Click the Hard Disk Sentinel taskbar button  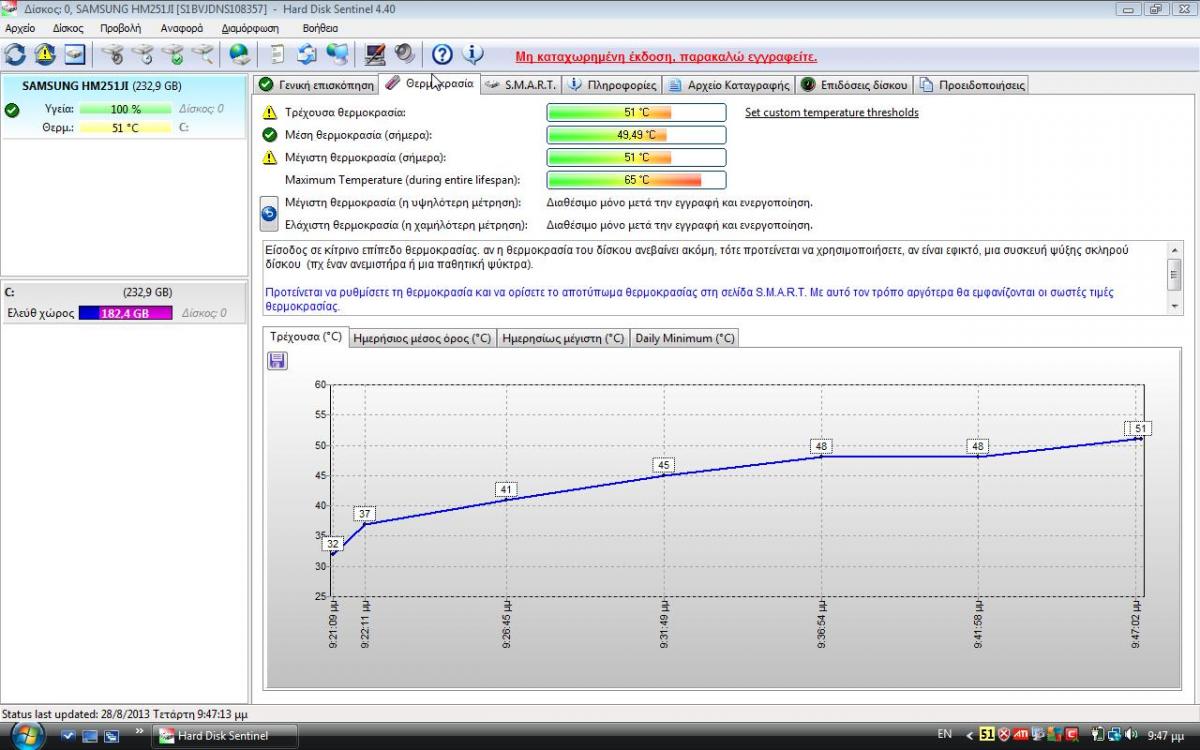226,736
